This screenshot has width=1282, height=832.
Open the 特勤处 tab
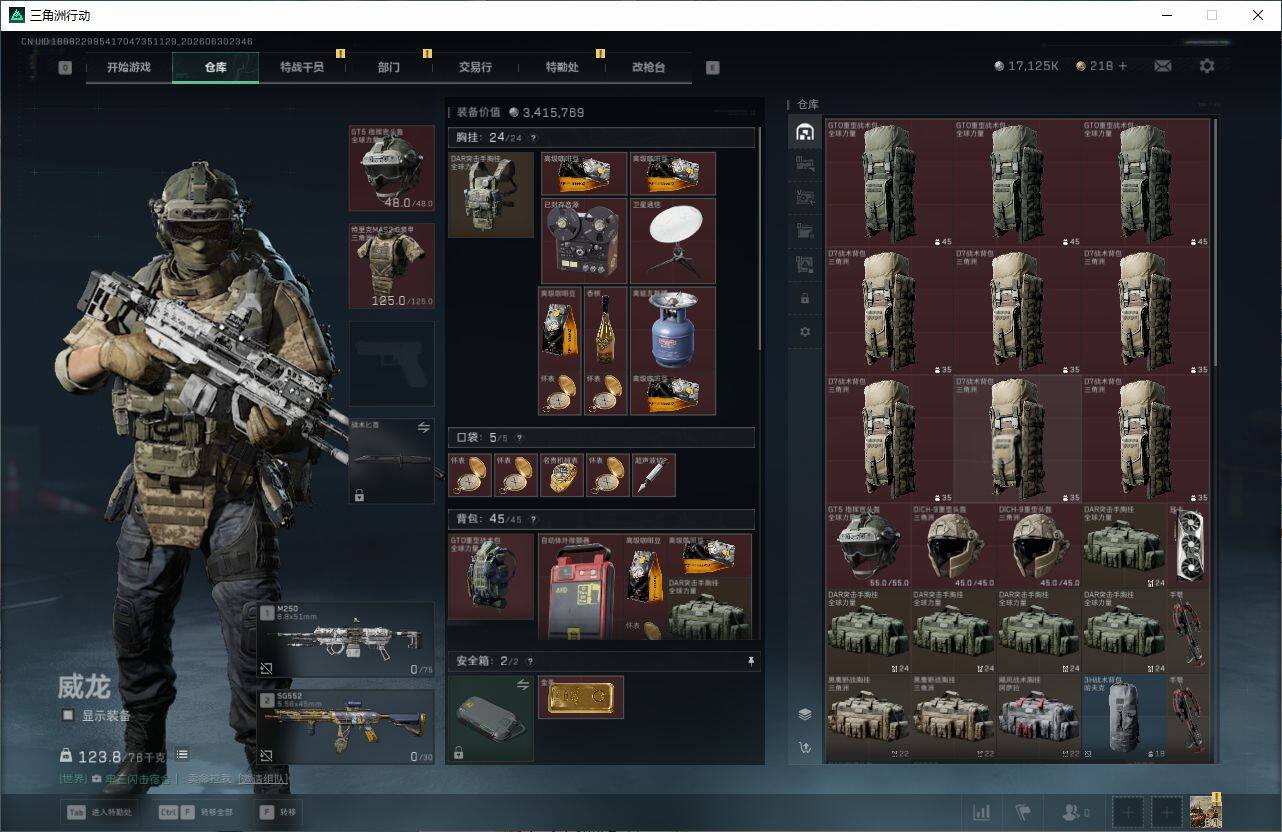coord(562,68)
